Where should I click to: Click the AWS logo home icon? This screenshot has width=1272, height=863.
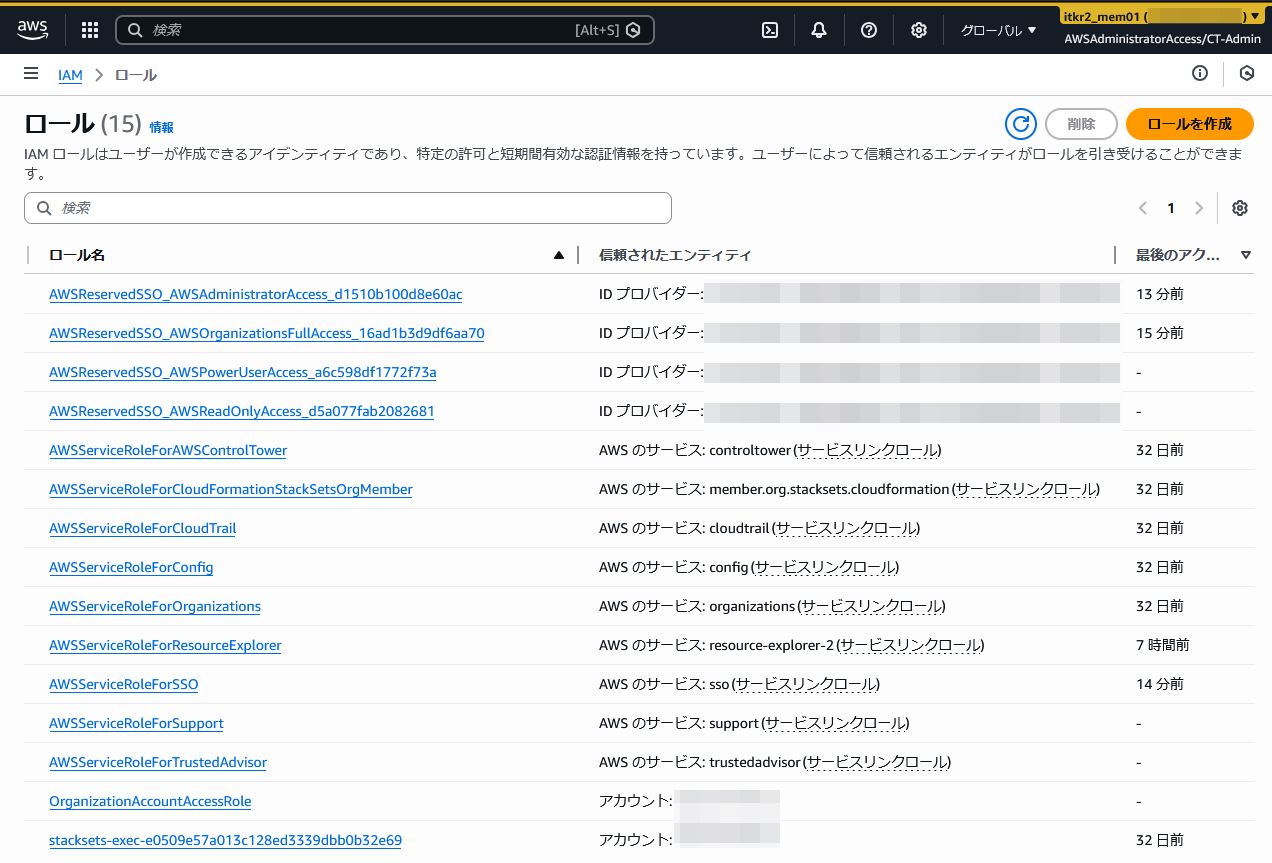[x=32, y=30]
